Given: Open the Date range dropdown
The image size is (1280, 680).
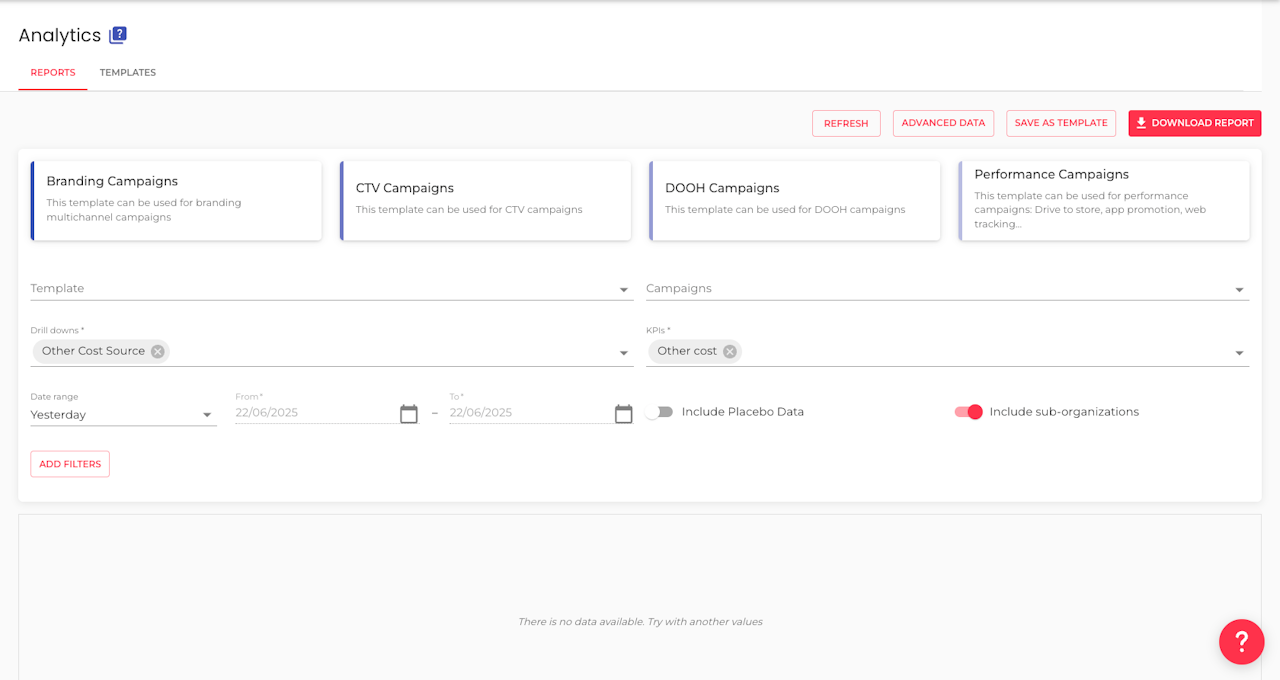Looking at the screenshot, I should pos(207,415).
